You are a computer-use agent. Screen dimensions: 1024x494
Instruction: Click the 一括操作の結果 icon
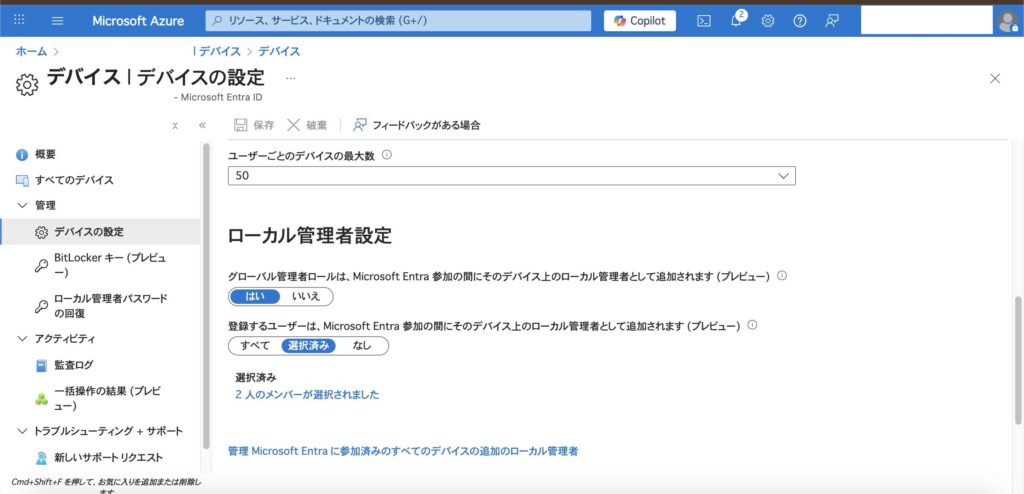click(41, 399)
